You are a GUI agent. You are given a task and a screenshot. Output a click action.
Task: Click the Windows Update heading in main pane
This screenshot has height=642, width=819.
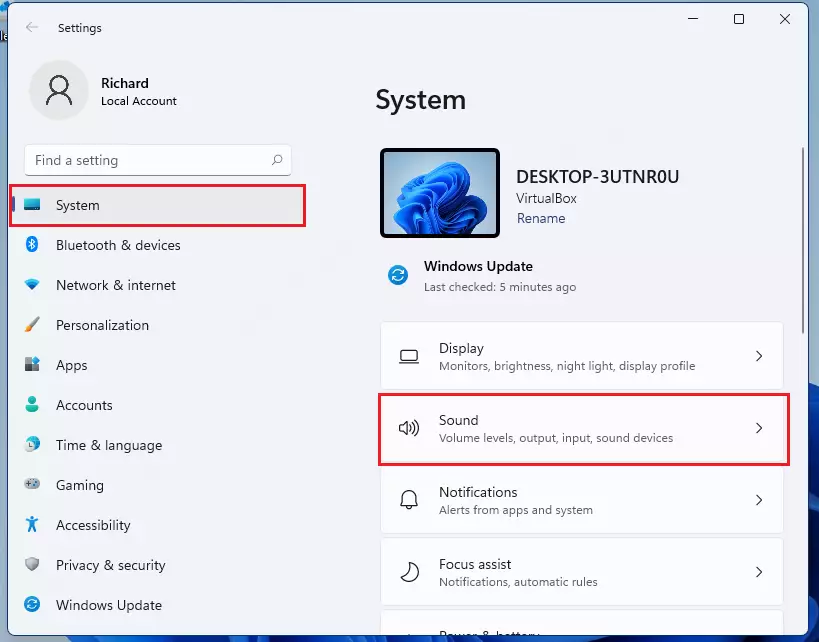tap(478, 266)
